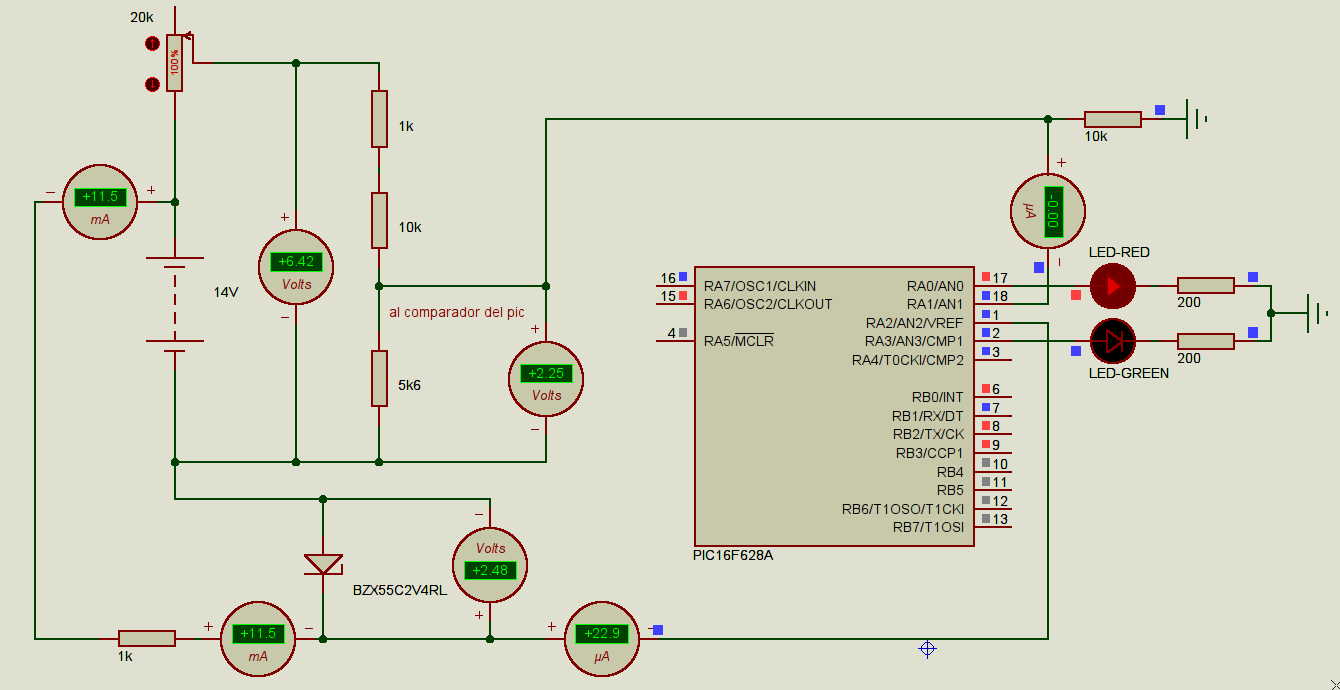Viewport: 1340px width, 690px height.
Task: Click the 20k potentiometer's upper increase button
Action: [153, 44]
